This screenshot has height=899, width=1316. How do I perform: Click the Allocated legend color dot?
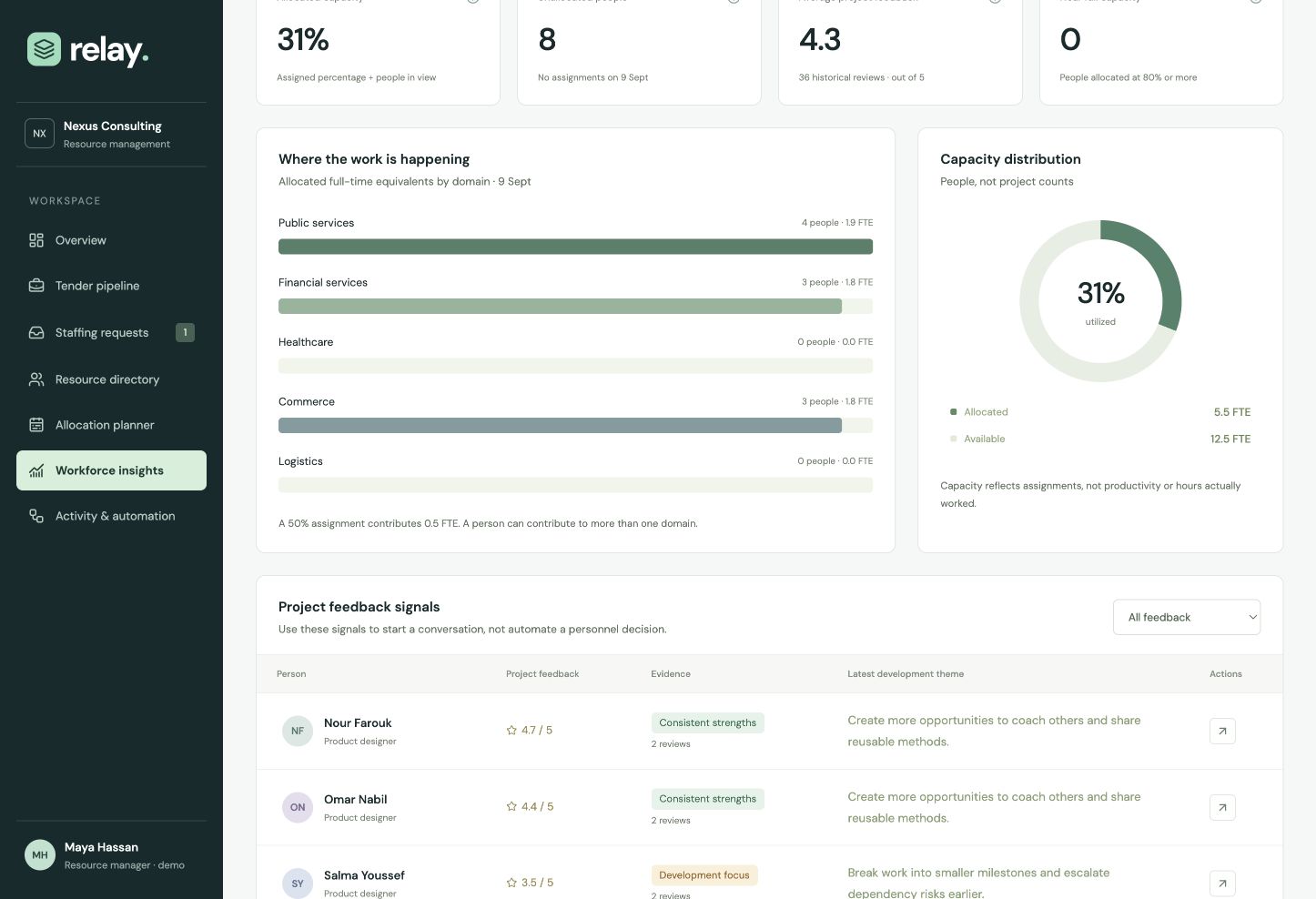[x=953, y=412]
